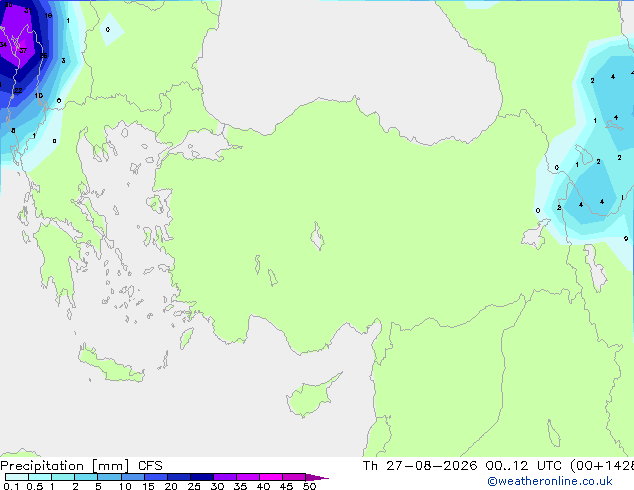This screenshot has width=634, height=490.
Task: Click the map value '37'
Action: [x=23, y=51]
